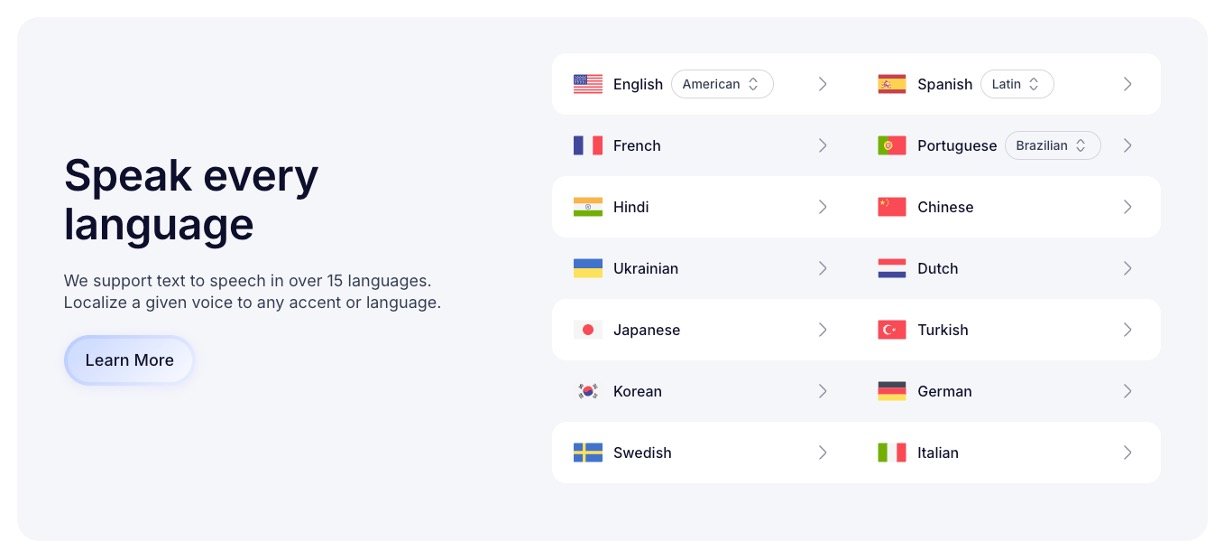Click the Indian flag beside Hindi
The image size is (1224, 560).
click(x=588, y=207)
